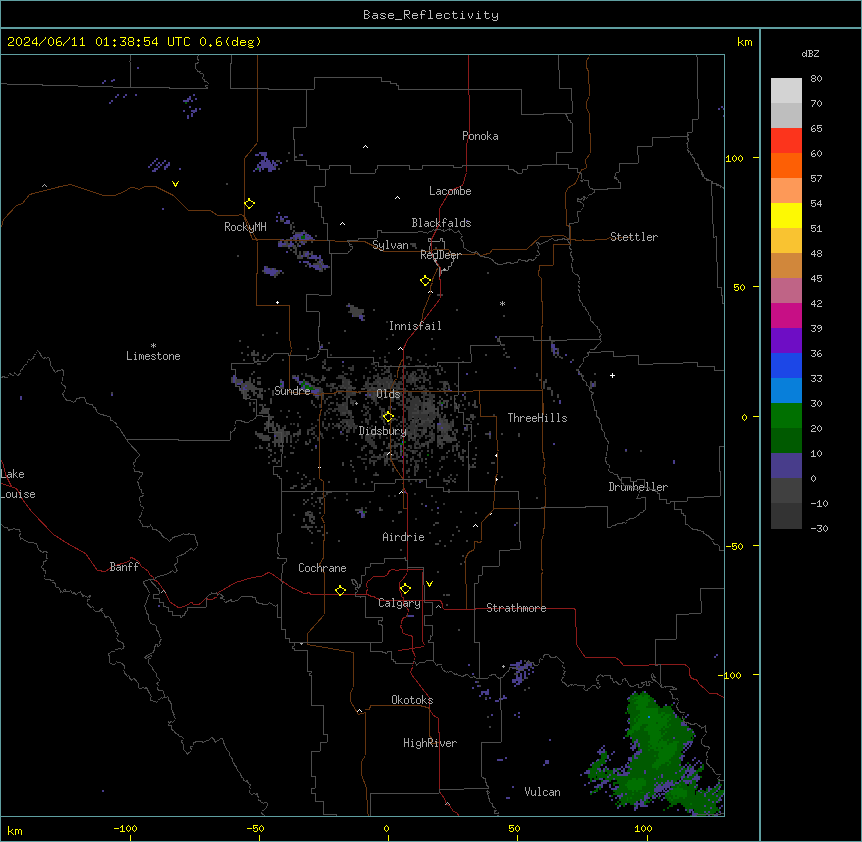Click the HighRiver label
Screen dimensions: 862x842
pyautogui.click(x=430, y=743)
